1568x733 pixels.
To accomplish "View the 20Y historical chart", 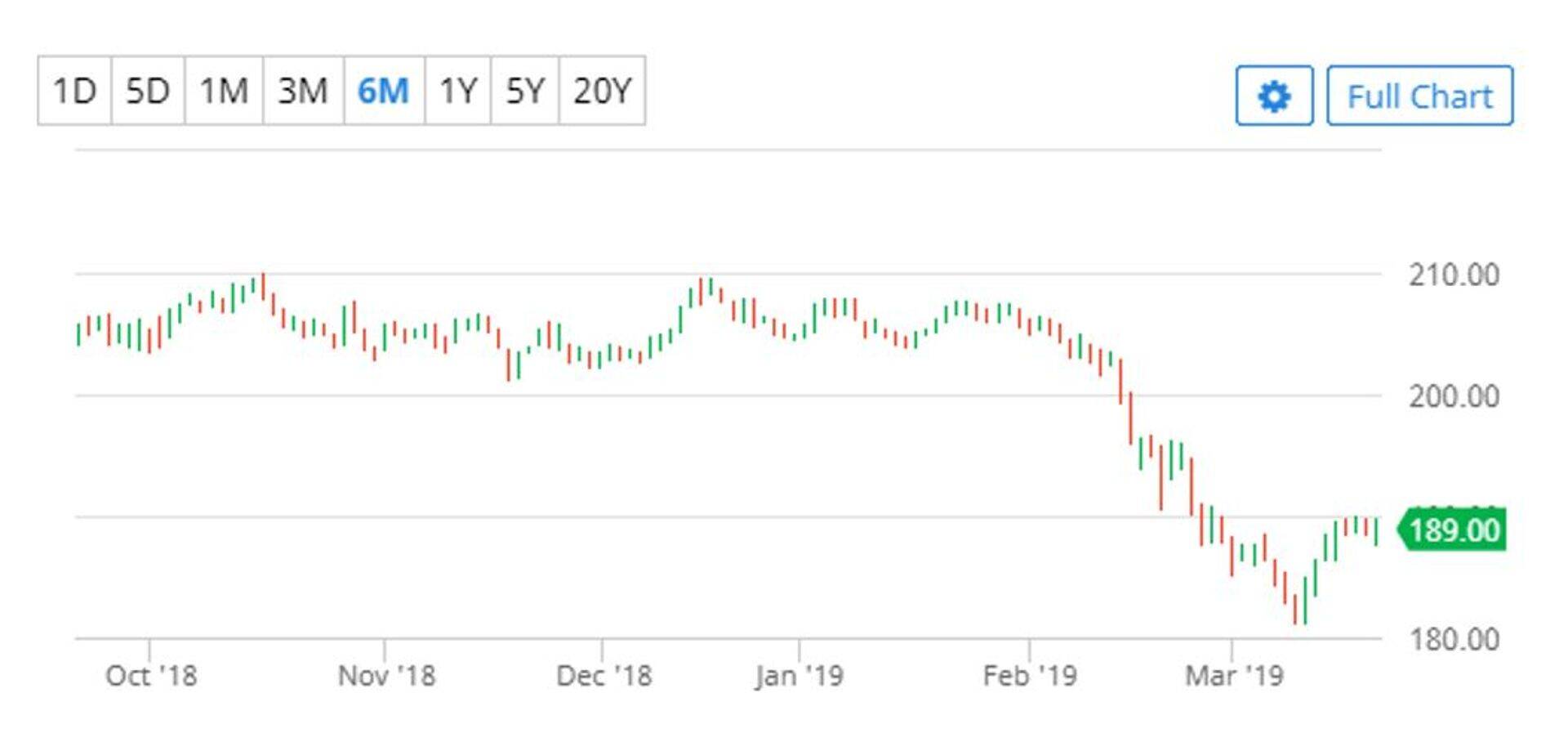I will click(603, 92).
